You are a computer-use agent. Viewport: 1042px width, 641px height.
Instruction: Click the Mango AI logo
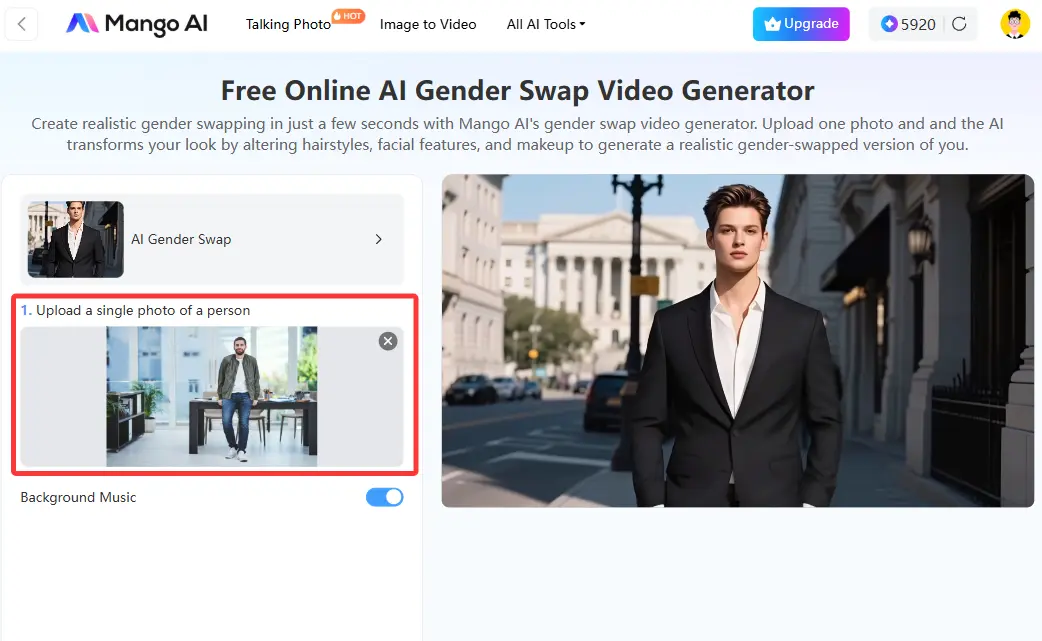point(137,24)
